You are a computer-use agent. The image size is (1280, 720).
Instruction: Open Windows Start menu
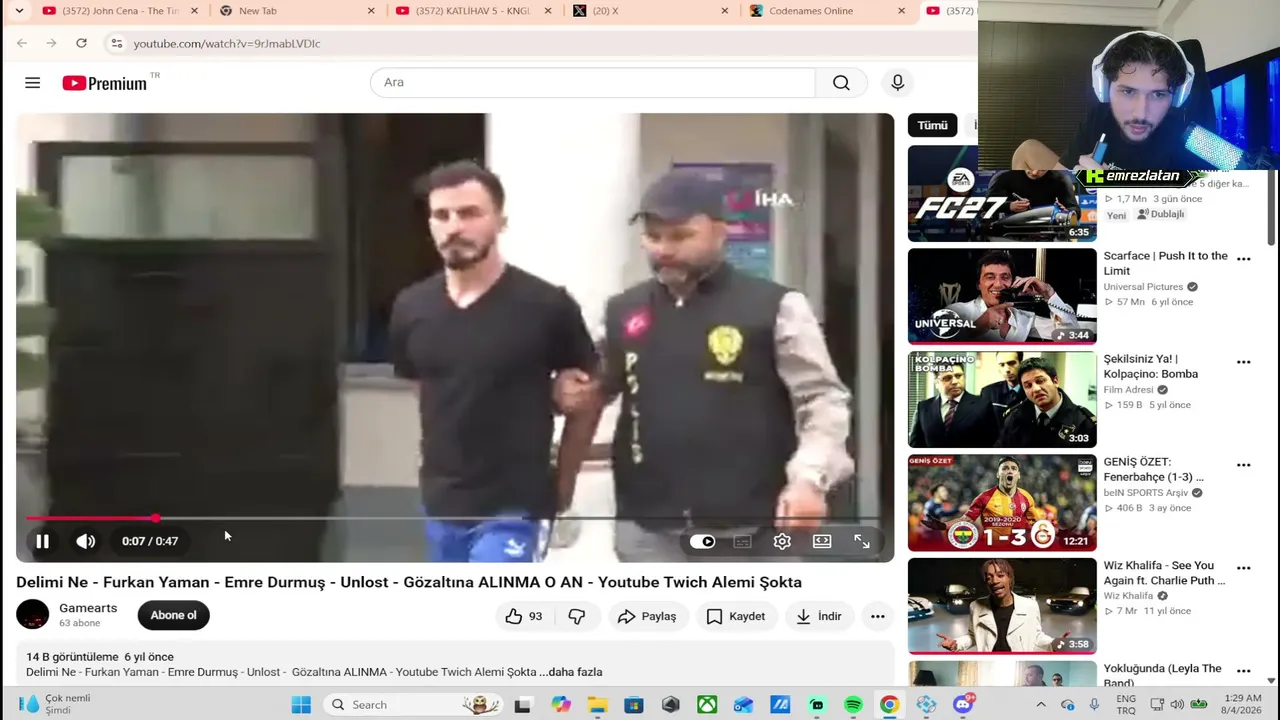(x=301, y=705)
